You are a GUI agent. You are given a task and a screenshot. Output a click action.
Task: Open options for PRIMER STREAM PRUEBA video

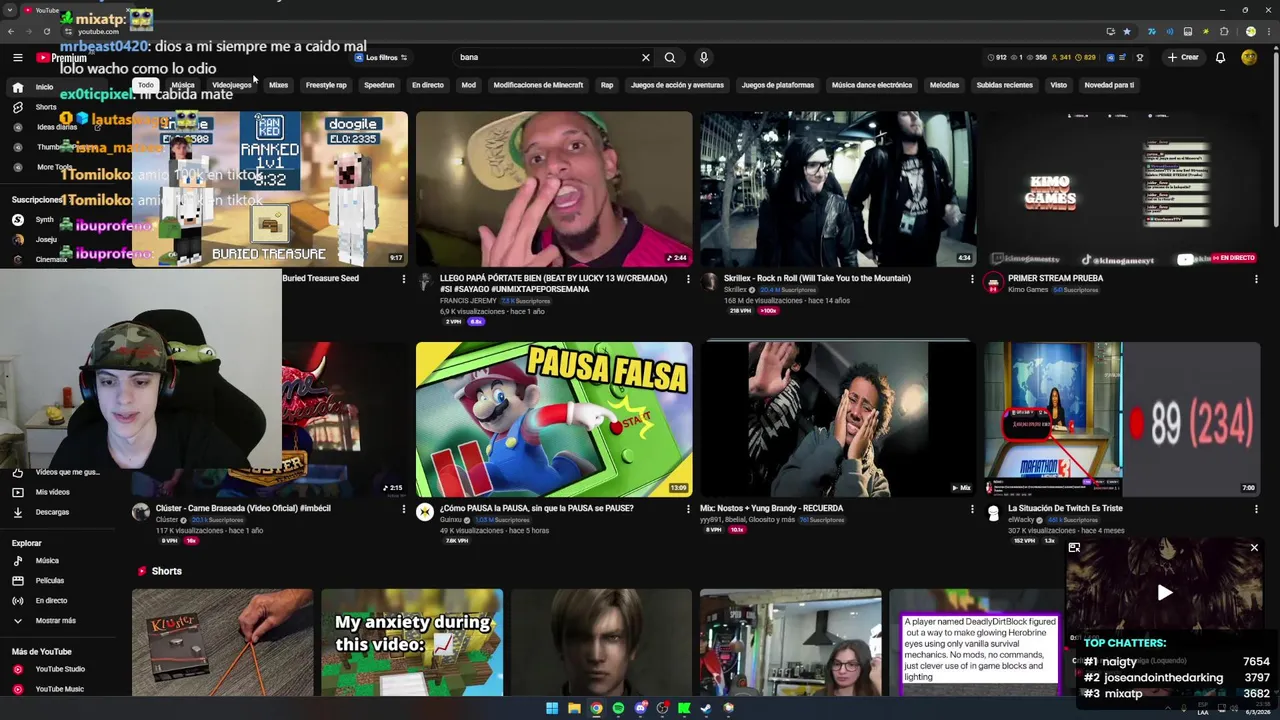click(x=1256, y=279)
